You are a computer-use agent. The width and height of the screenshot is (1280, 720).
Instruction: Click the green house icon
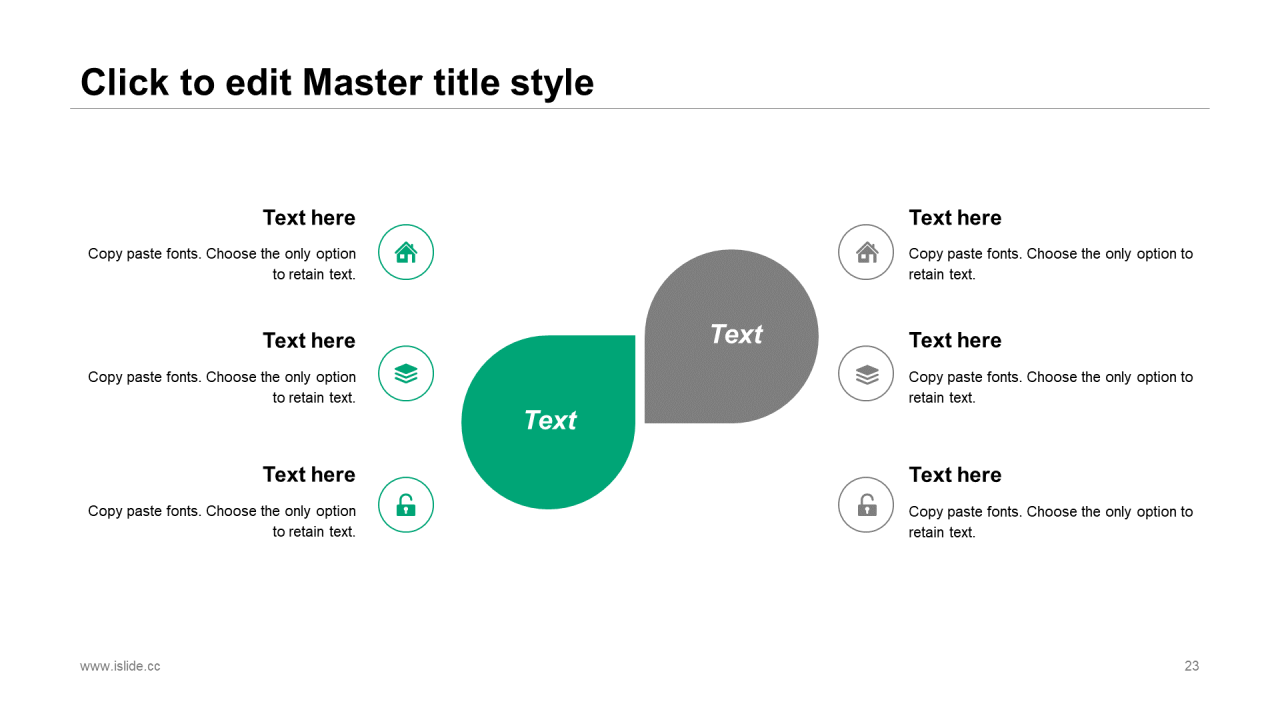coord(406,252)
